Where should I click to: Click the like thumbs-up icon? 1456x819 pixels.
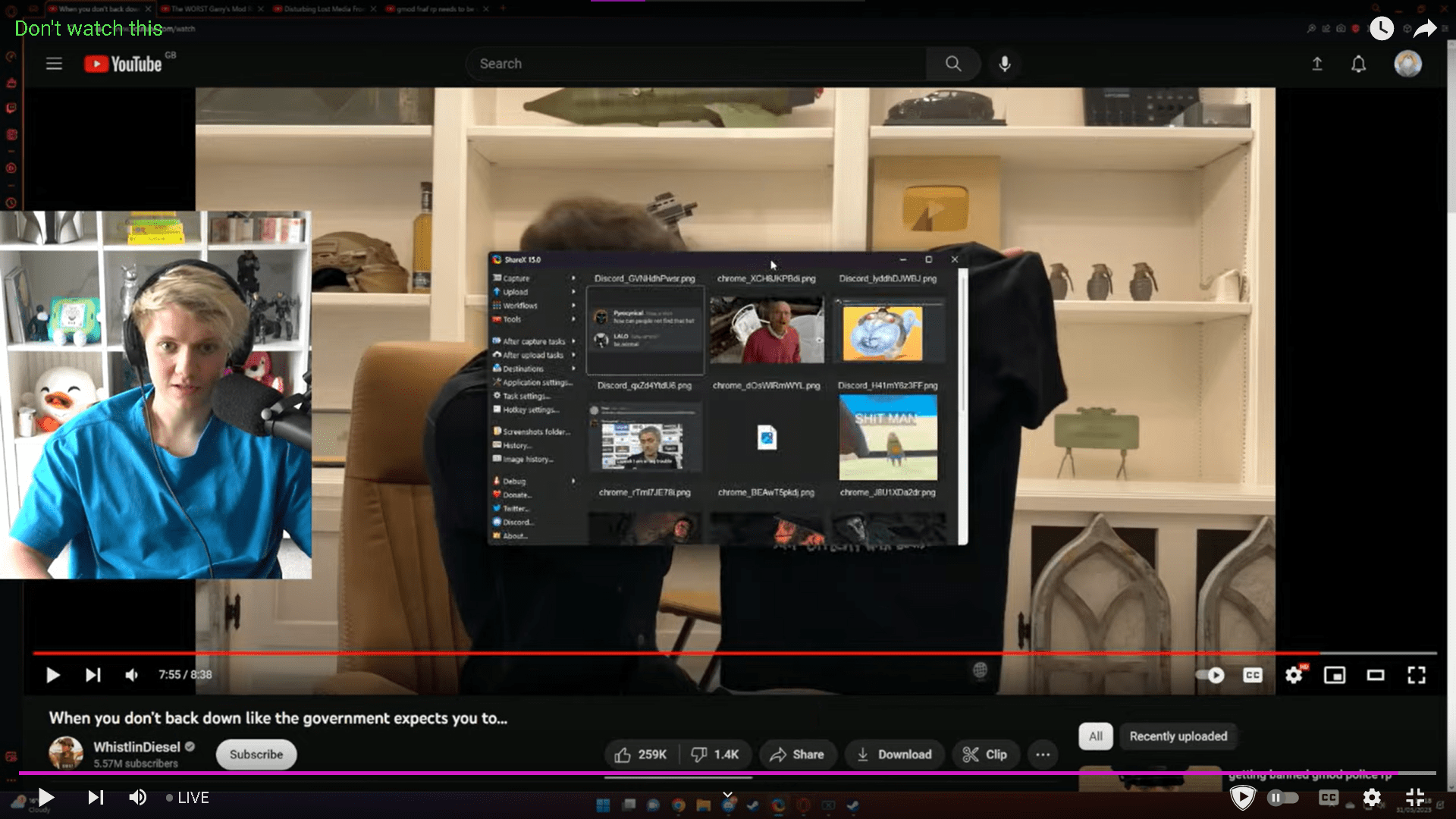click(x=623, y=755)
